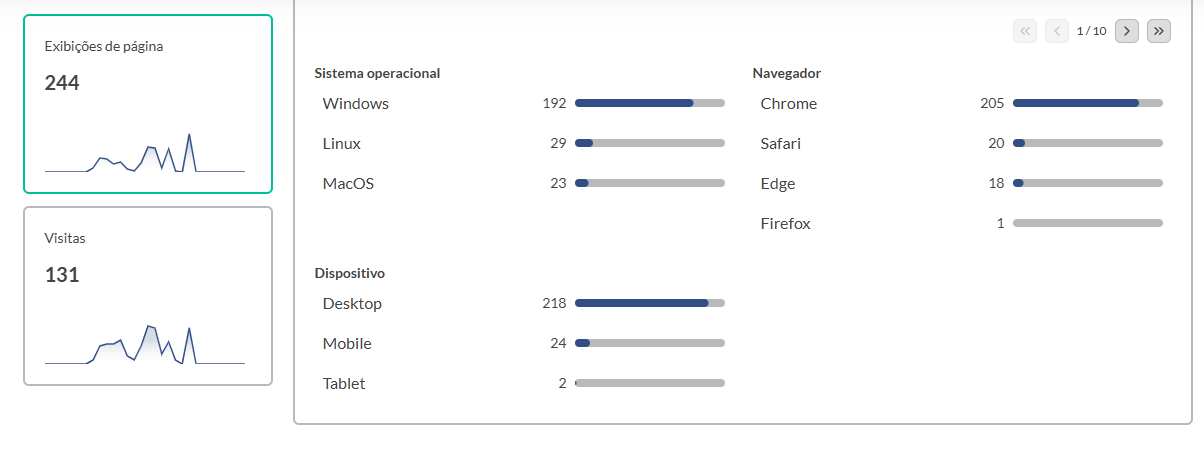Image resolution: width=1204 pixels, height=453 pixels.
Task: Click the Tablet device label
Action: 344,384
